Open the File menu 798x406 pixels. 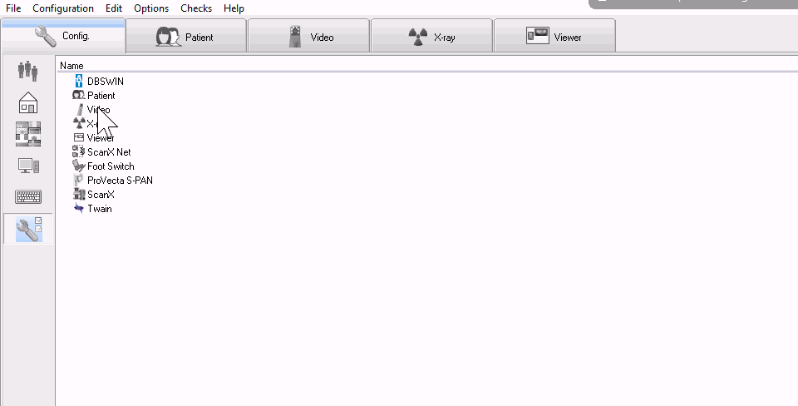coord(13,8)
